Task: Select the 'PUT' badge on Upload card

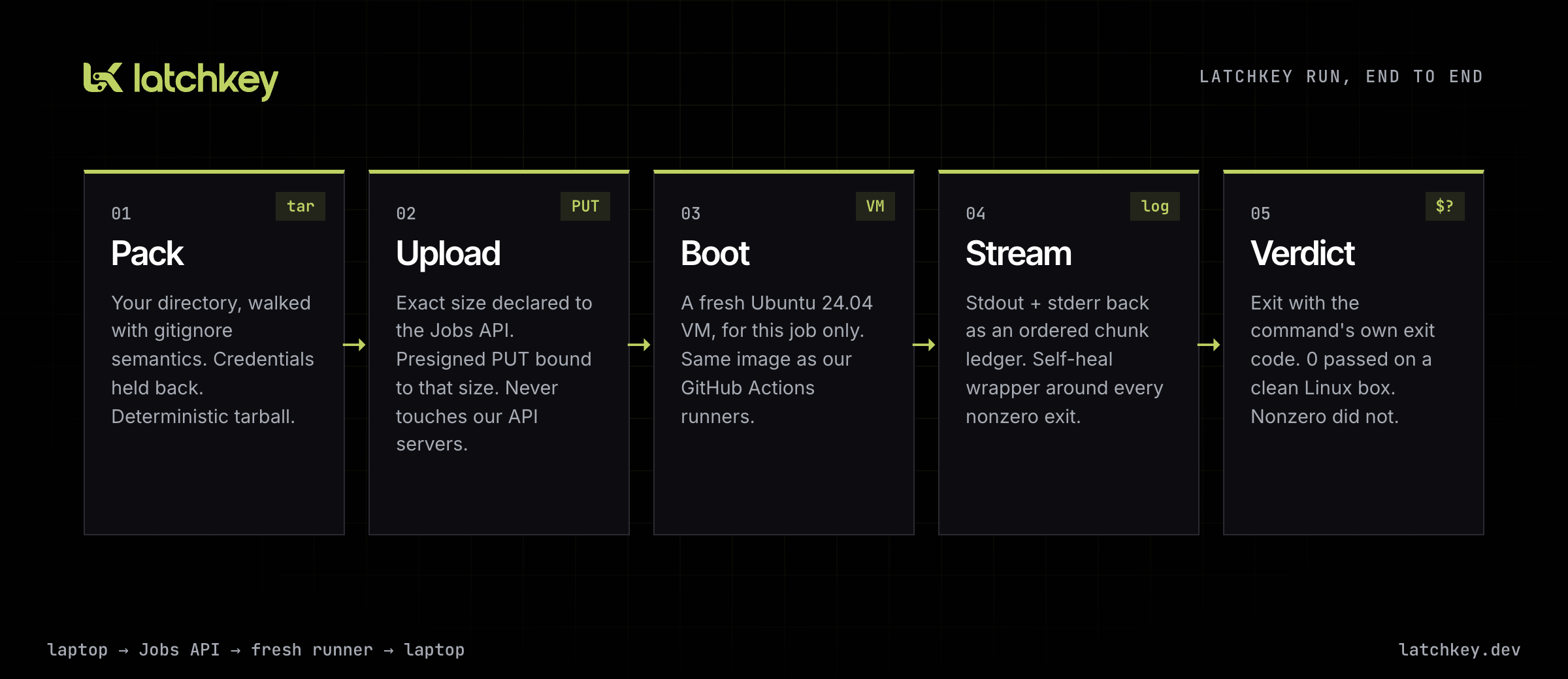Action: [x=585, y=206]
